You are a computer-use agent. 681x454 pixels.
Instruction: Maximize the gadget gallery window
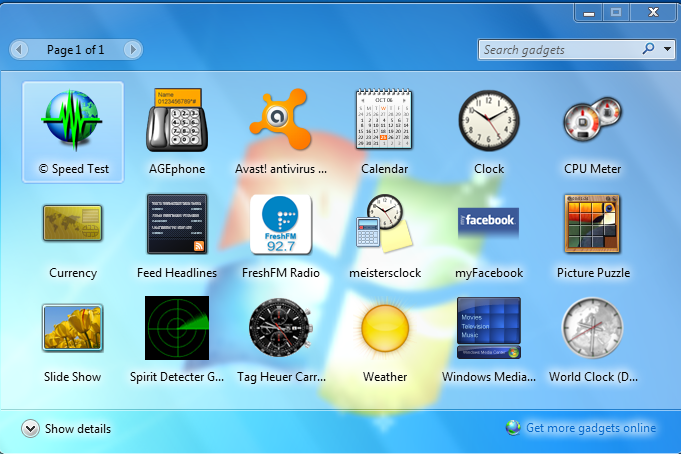point(616,13)
